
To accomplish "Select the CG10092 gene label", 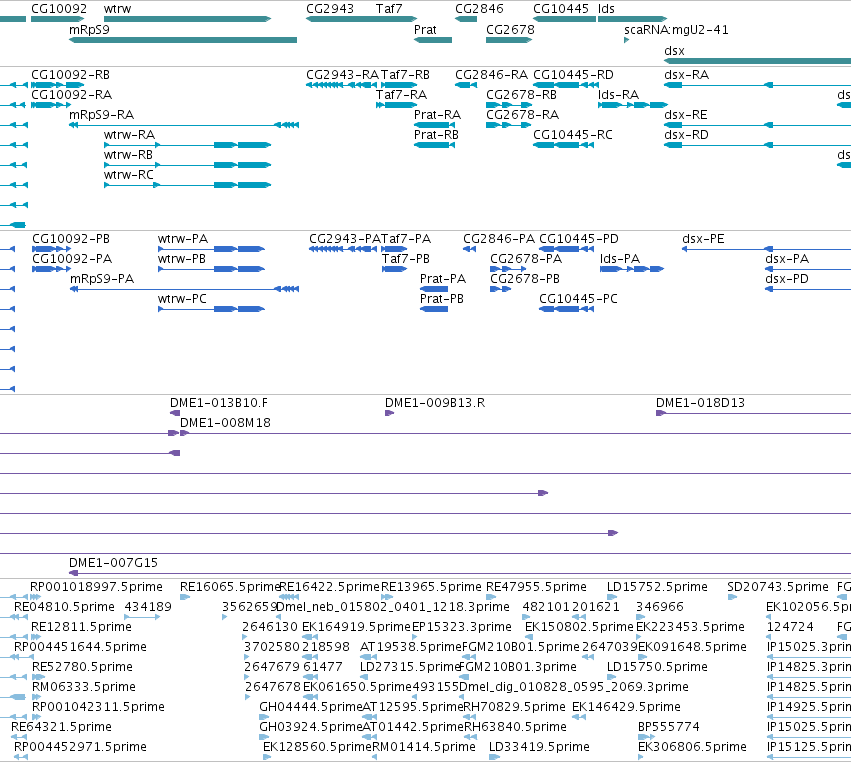I will pyautogui.click(x=59, y=9).
